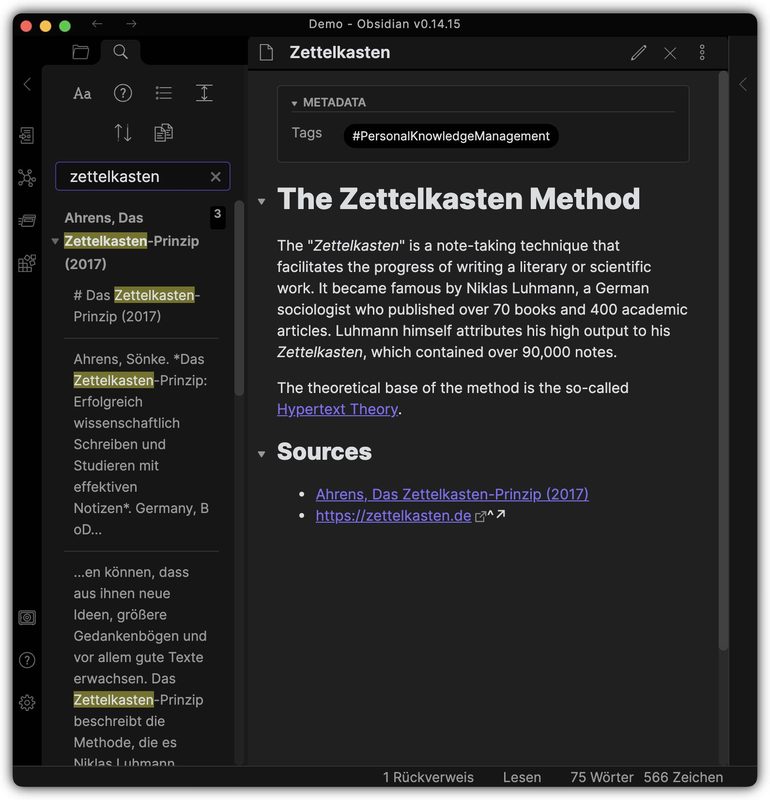
Task: Click the Zettelkasten note title
Action: [339, 53]
